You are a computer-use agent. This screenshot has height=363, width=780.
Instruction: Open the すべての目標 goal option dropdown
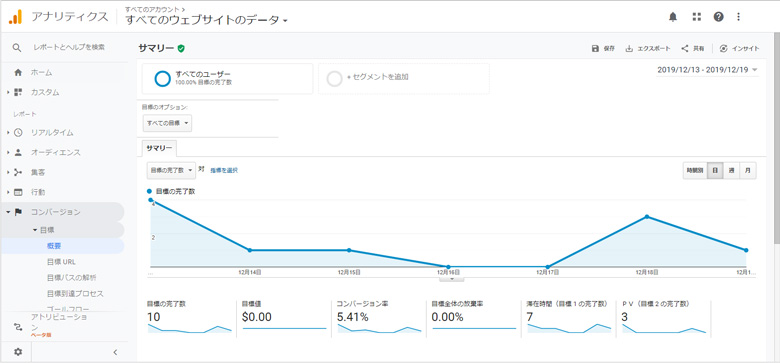pyautogui.click(x=167, y=123)
